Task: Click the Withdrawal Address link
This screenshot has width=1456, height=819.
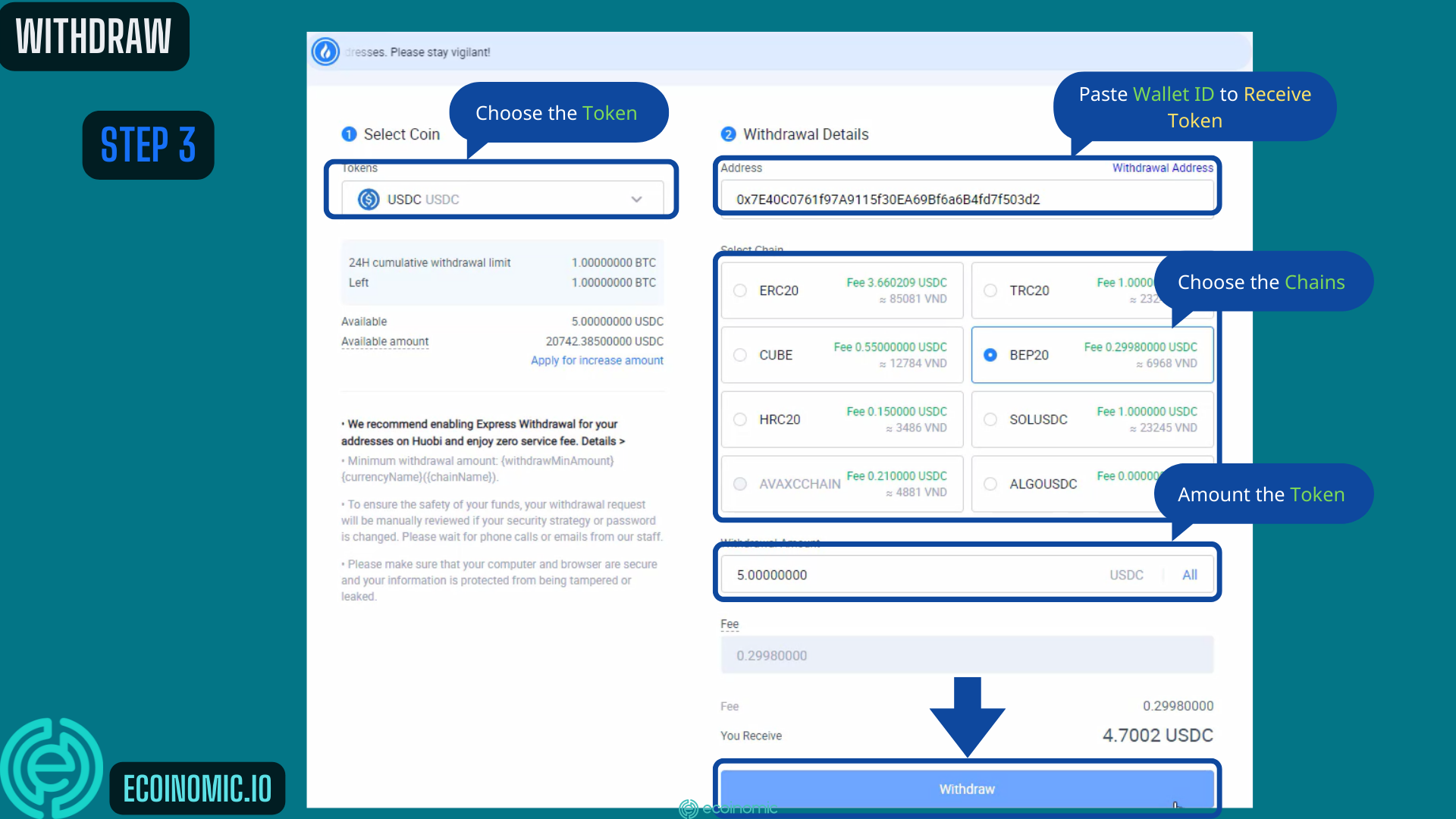Action: coord(1162,168)
